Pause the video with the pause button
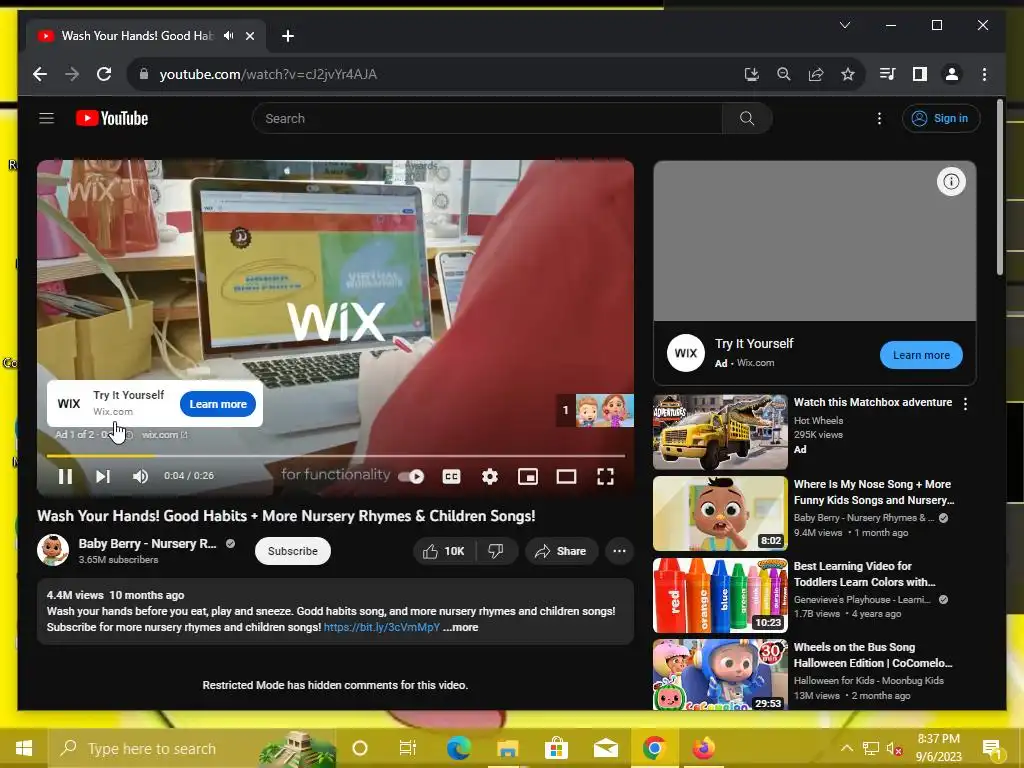 click(65, 476)
